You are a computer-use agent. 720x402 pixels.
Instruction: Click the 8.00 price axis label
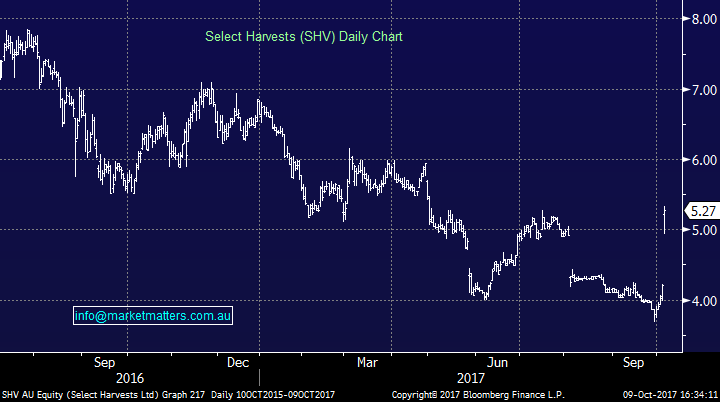pos(704,19)
